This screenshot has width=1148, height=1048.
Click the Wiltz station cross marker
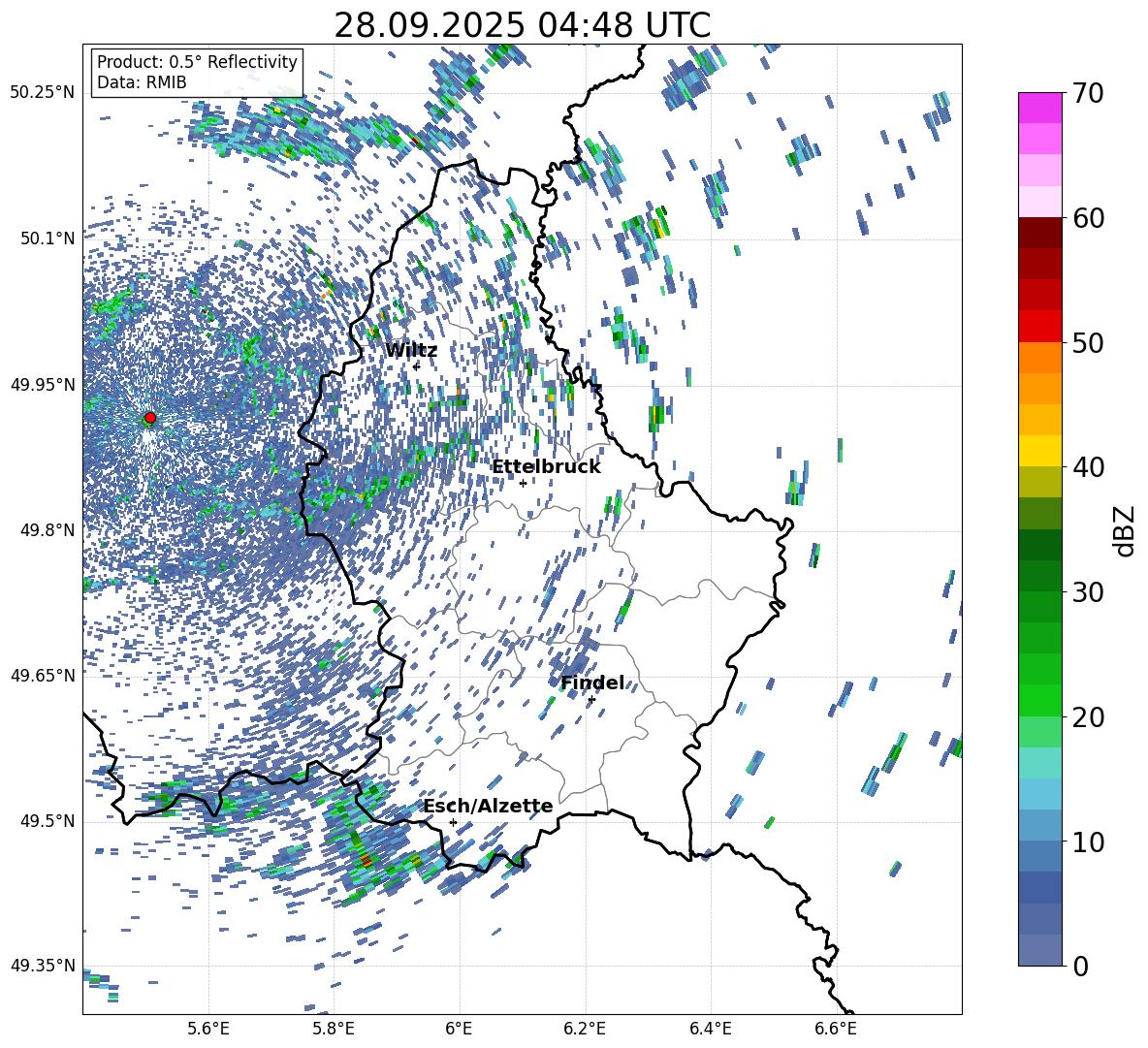point(417,366)
